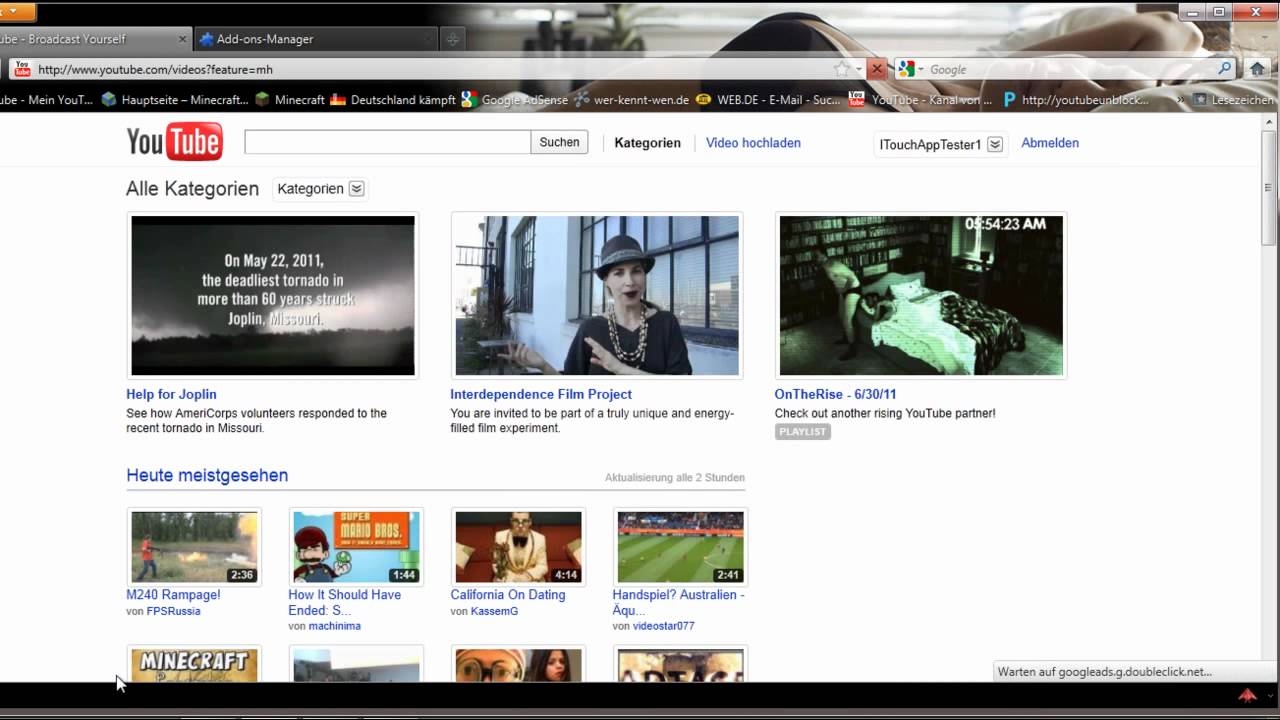Stop page loading with the red X button
Screen dimensions: 1280x720
[x=877, y=69]
